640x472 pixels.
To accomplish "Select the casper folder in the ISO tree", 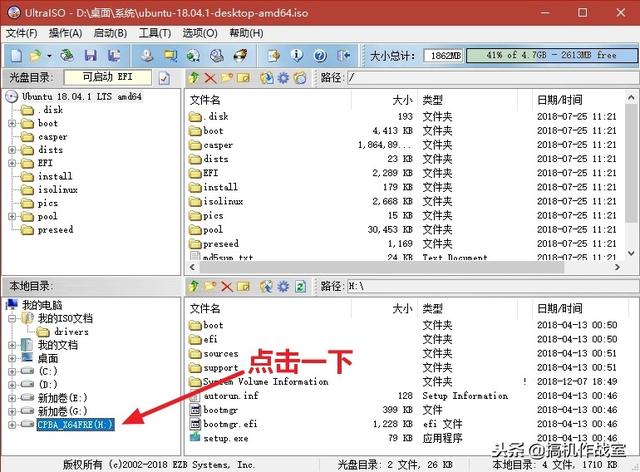I will coord(53,137).
